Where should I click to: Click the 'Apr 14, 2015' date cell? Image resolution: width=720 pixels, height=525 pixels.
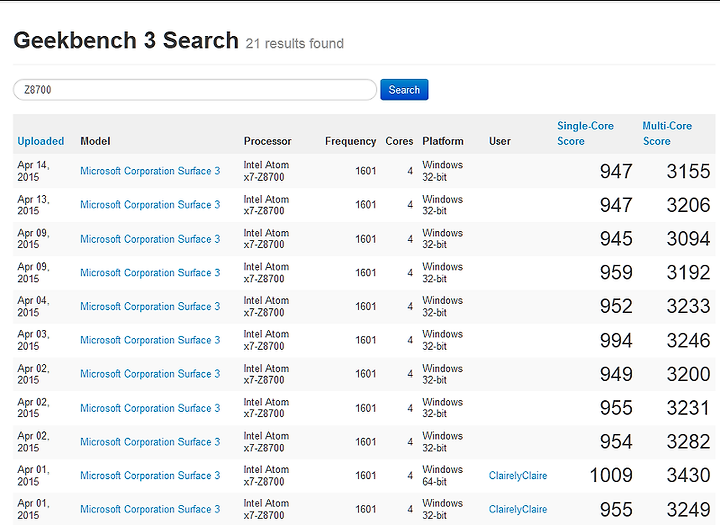pos(33,171)
